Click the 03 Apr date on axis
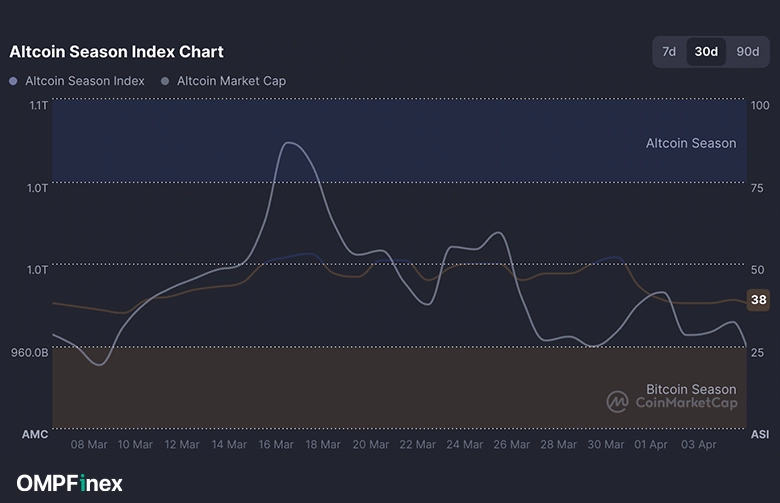This screenshot has height=503, width=780. click(698, 444)
